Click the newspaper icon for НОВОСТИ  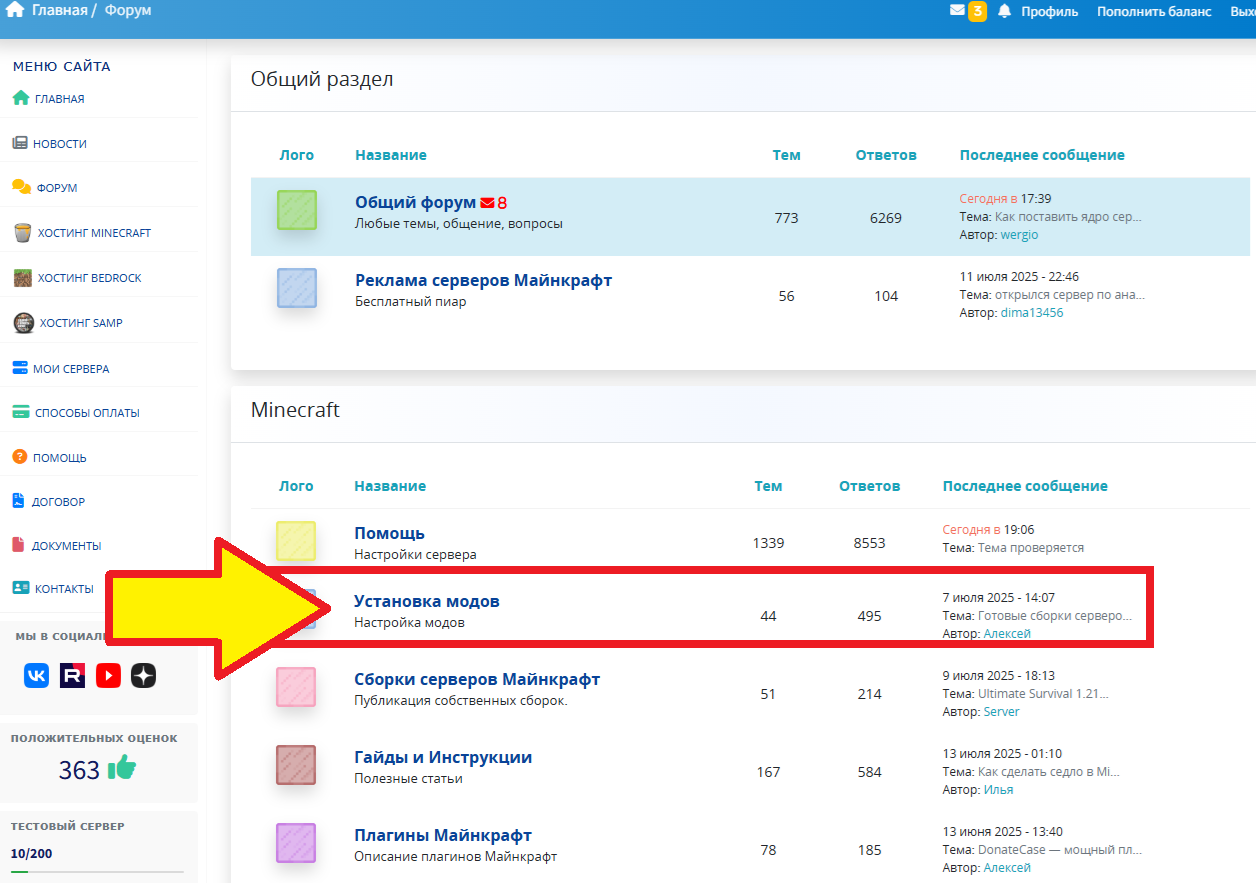click(21, 143)
